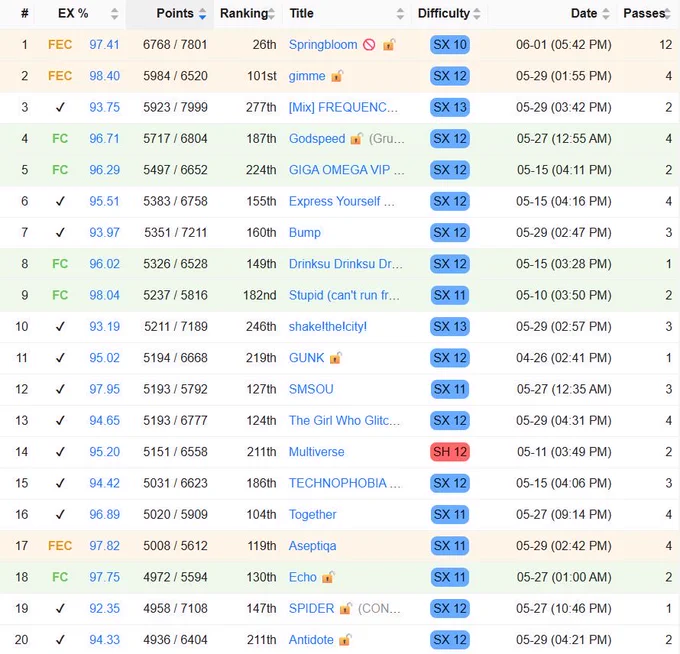Open the Stupid (can't run fr... link
Image resolution: width=680 pixels, height=654 pixels.
click(x=344, y=295)
